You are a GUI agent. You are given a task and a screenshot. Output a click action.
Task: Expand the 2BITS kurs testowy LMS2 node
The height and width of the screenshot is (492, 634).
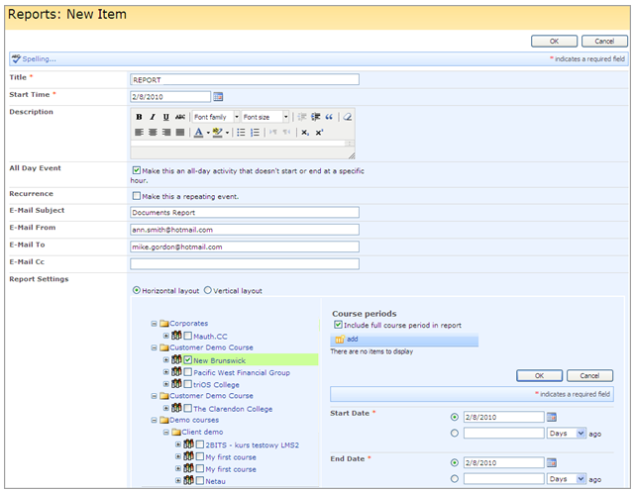(x=178, y=444)
